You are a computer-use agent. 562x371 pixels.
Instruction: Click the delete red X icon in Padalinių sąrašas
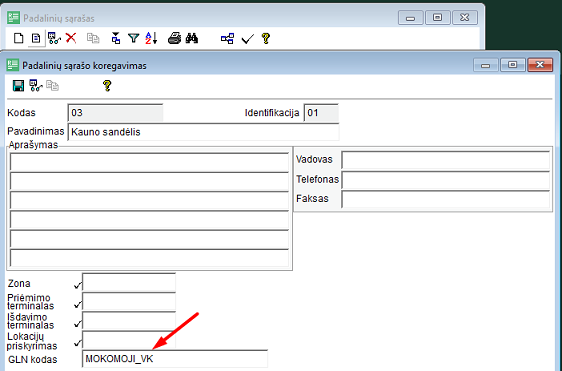71,38
